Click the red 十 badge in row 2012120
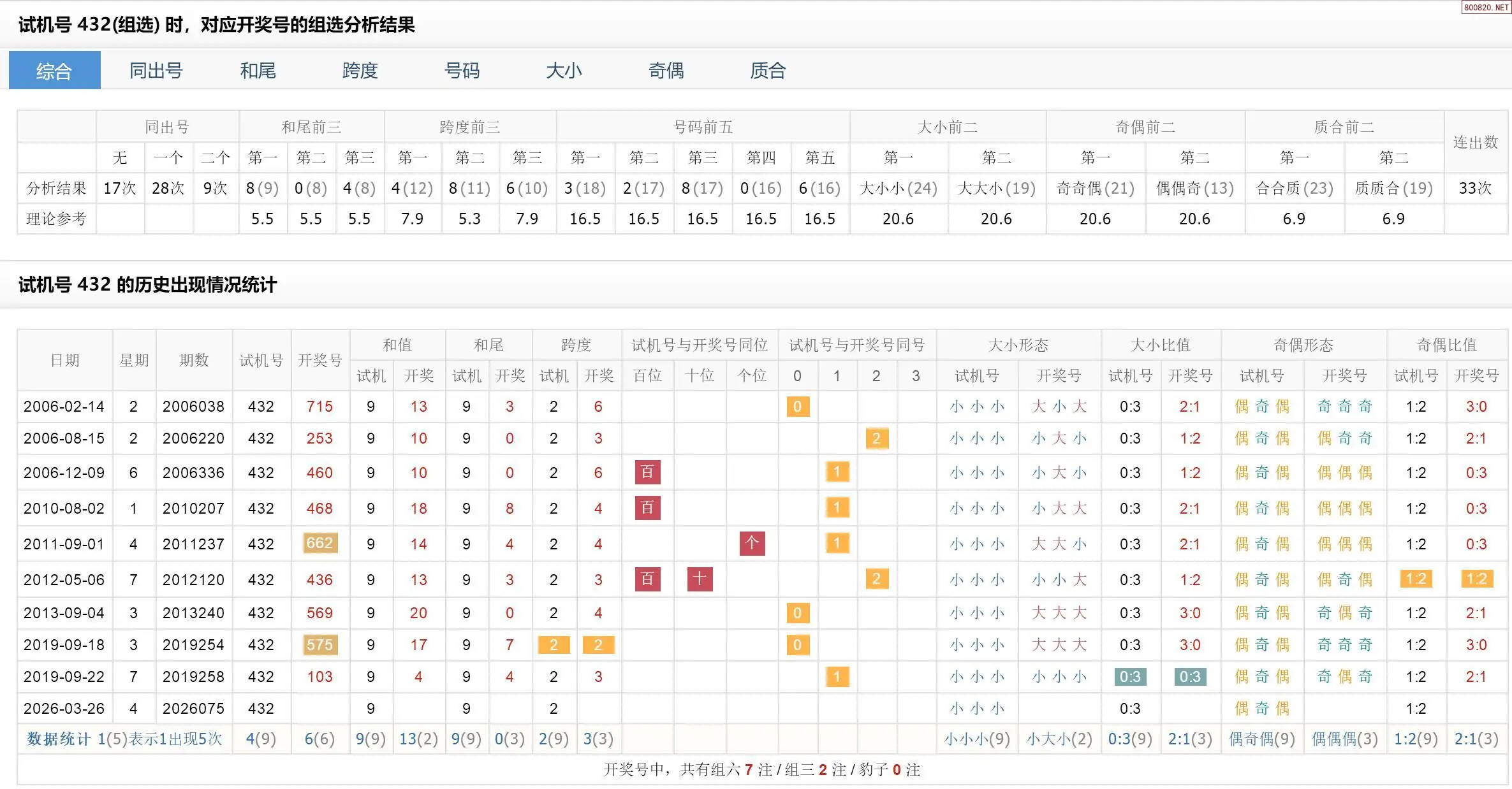Image resolution: width=1512 pixels, height=789 pixels. pyautogui.click(x=700, y=579)
